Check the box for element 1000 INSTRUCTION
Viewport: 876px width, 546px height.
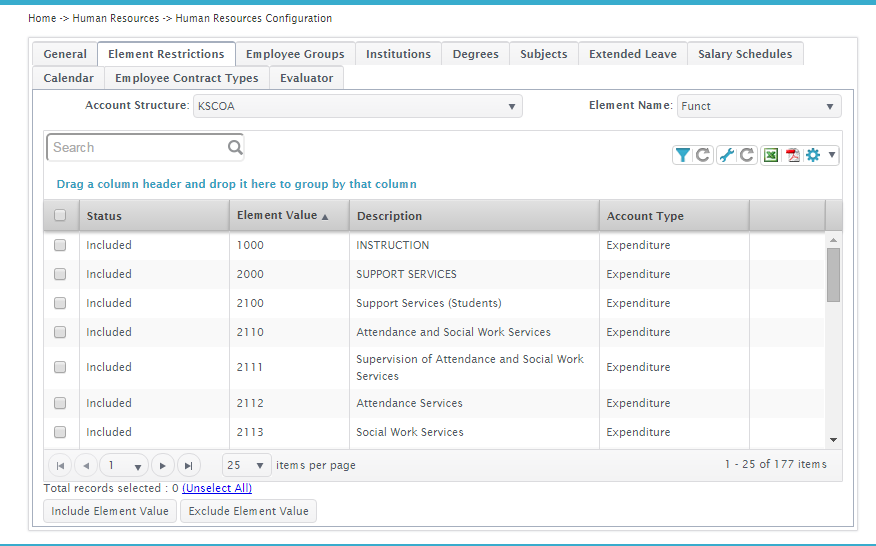[60, 245]
